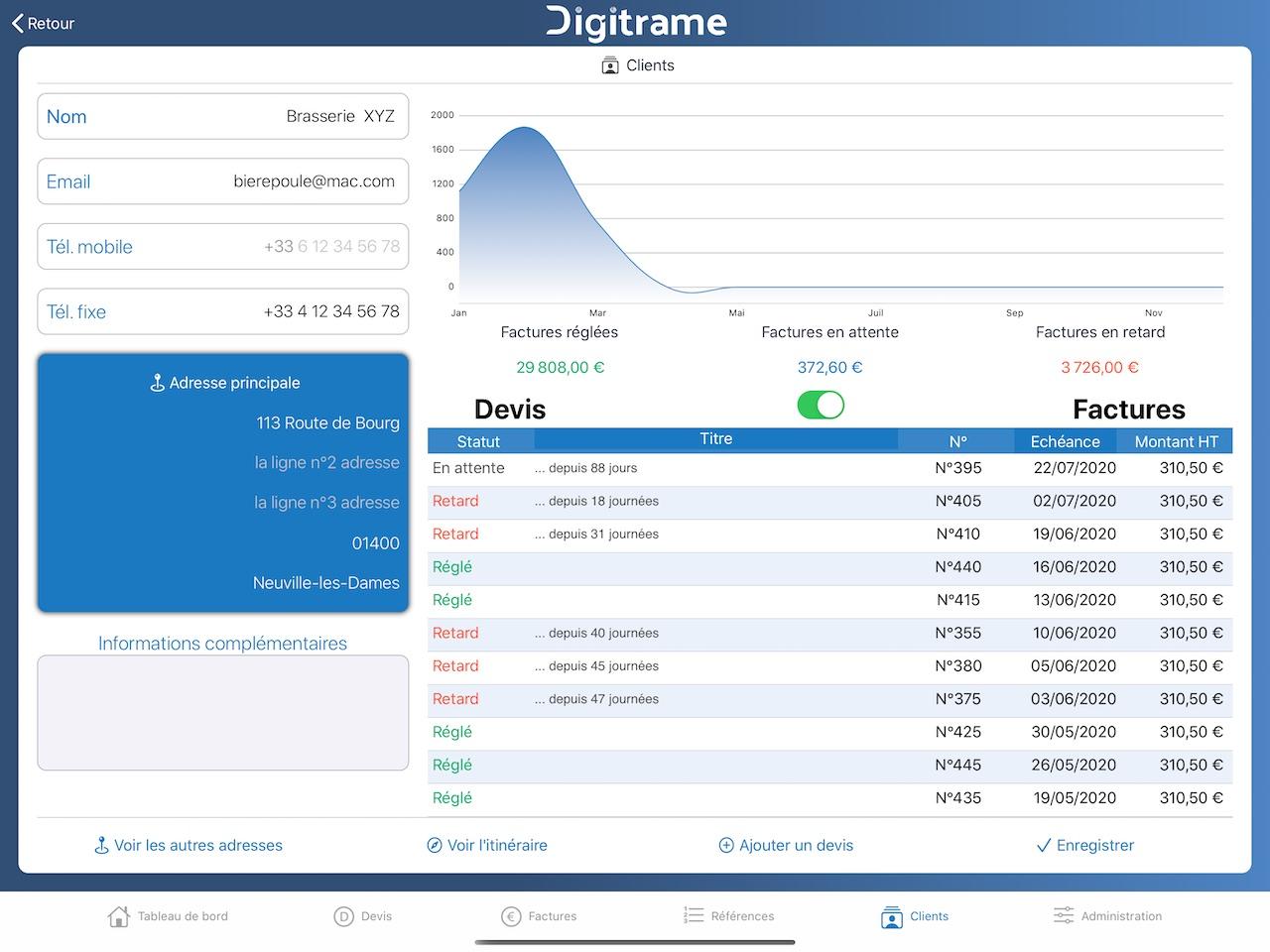Image resolution: width=1270 pixels, height=952 pixels.
Task: Open invoice N°435
Action: (x=830, y=798)
